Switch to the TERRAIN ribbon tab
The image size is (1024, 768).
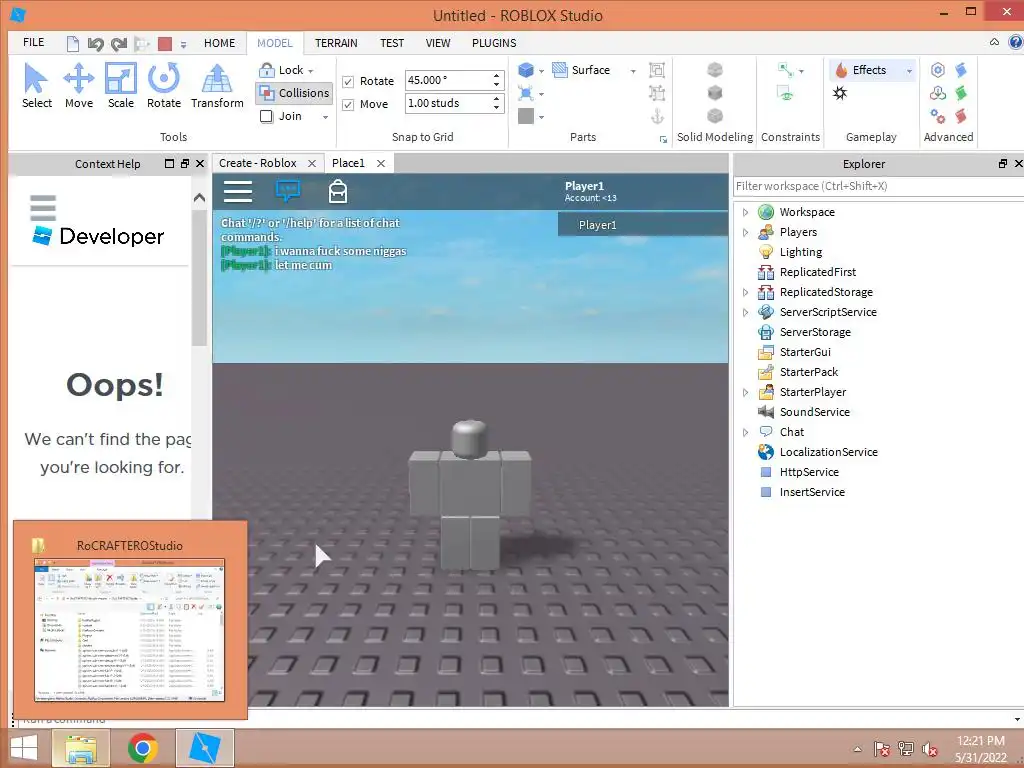336,43
